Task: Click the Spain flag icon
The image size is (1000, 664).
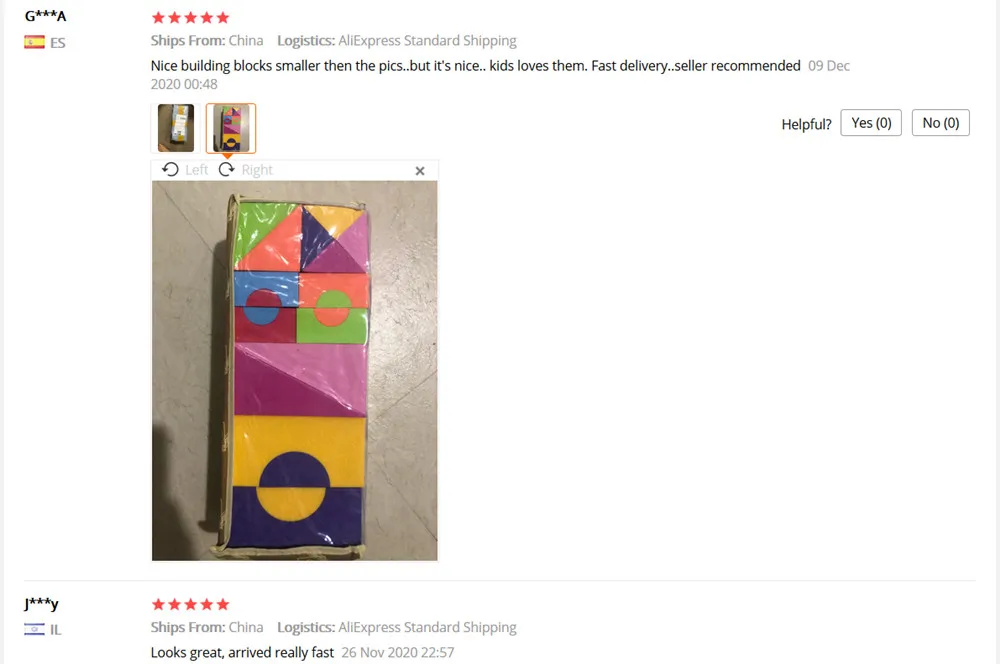Action: click(x=34, y=42)
